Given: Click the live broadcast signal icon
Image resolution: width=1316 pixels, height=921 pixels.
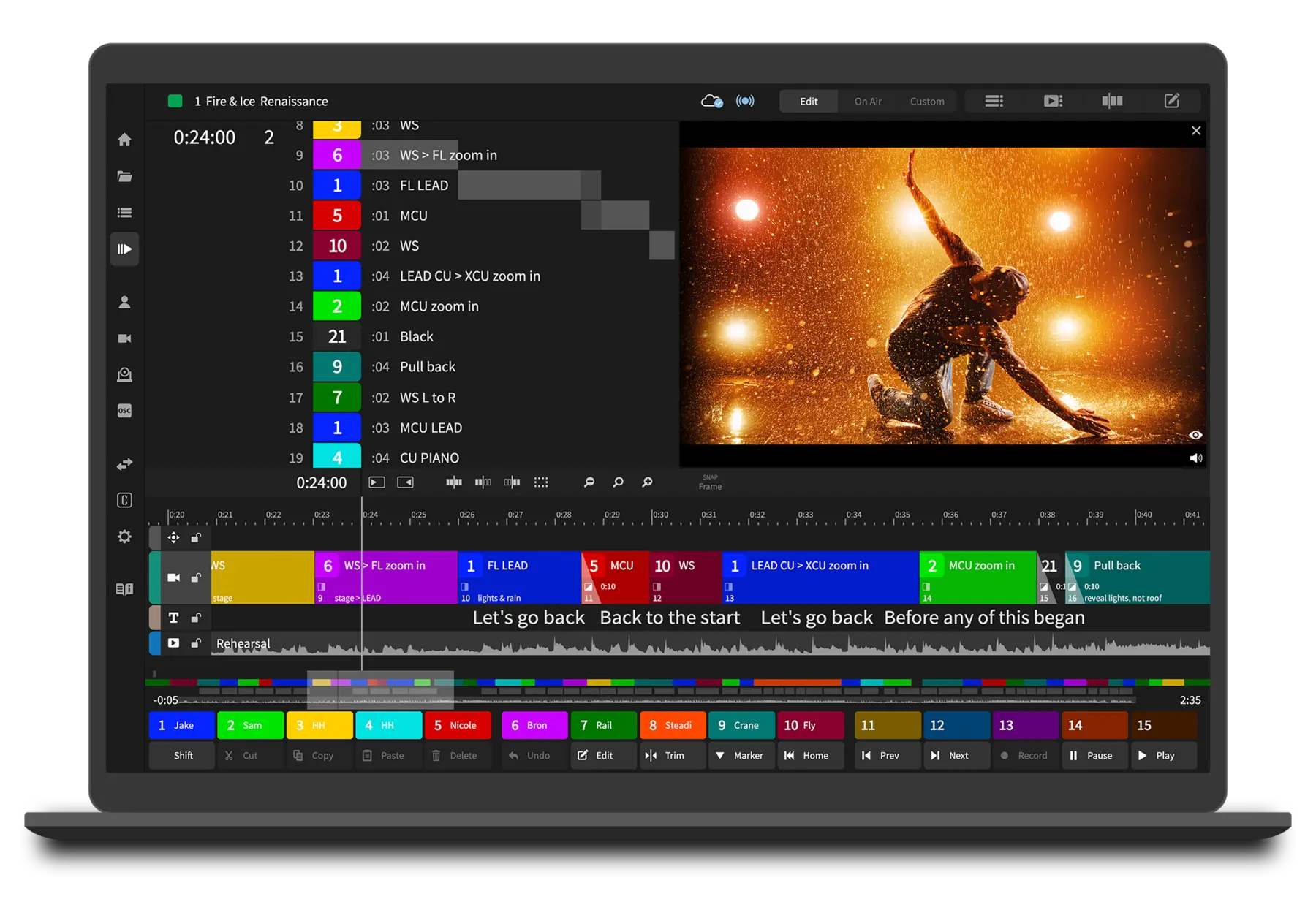Looking at the screenshot, I should (x=744, y=101).
